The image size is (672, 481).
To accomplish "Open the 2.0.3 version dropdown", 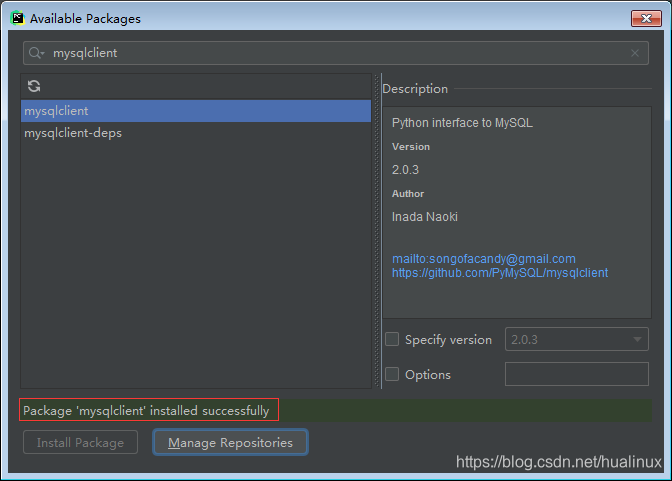I will click(x=576, y=339).
